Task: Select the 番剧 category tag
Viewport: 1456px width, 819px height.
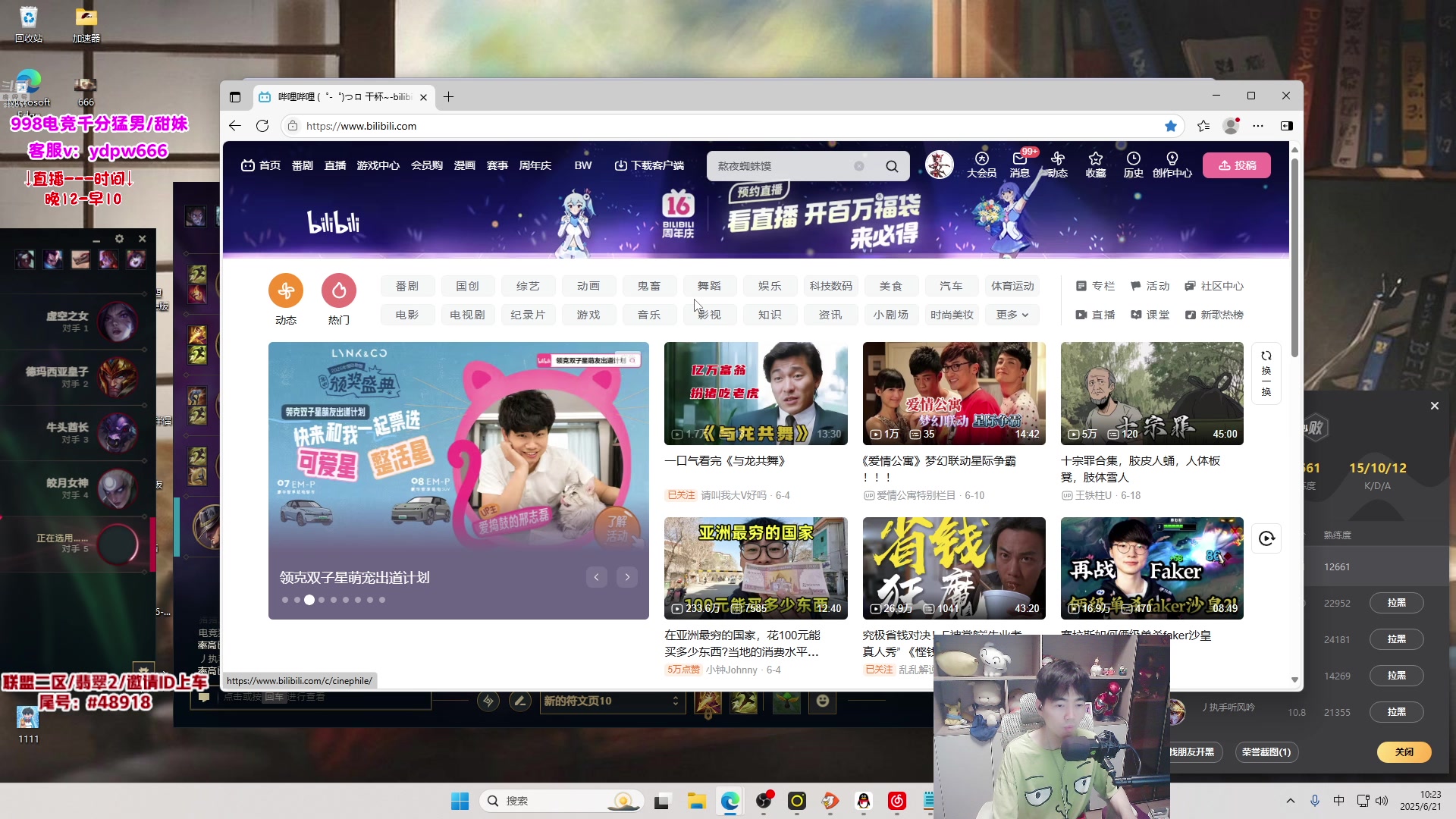Action: click(407, 286)
